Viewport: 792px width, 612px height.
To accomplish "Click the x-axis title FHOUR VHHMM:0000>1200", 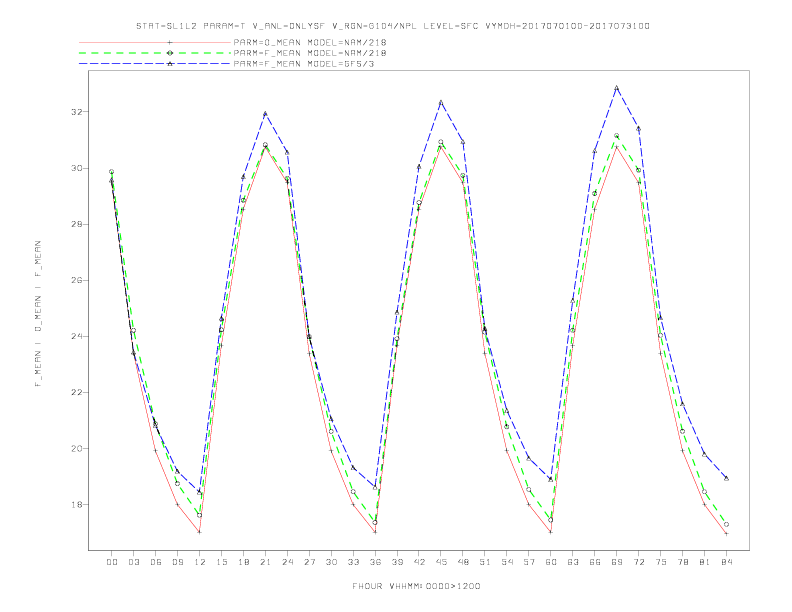I will 416,586.
